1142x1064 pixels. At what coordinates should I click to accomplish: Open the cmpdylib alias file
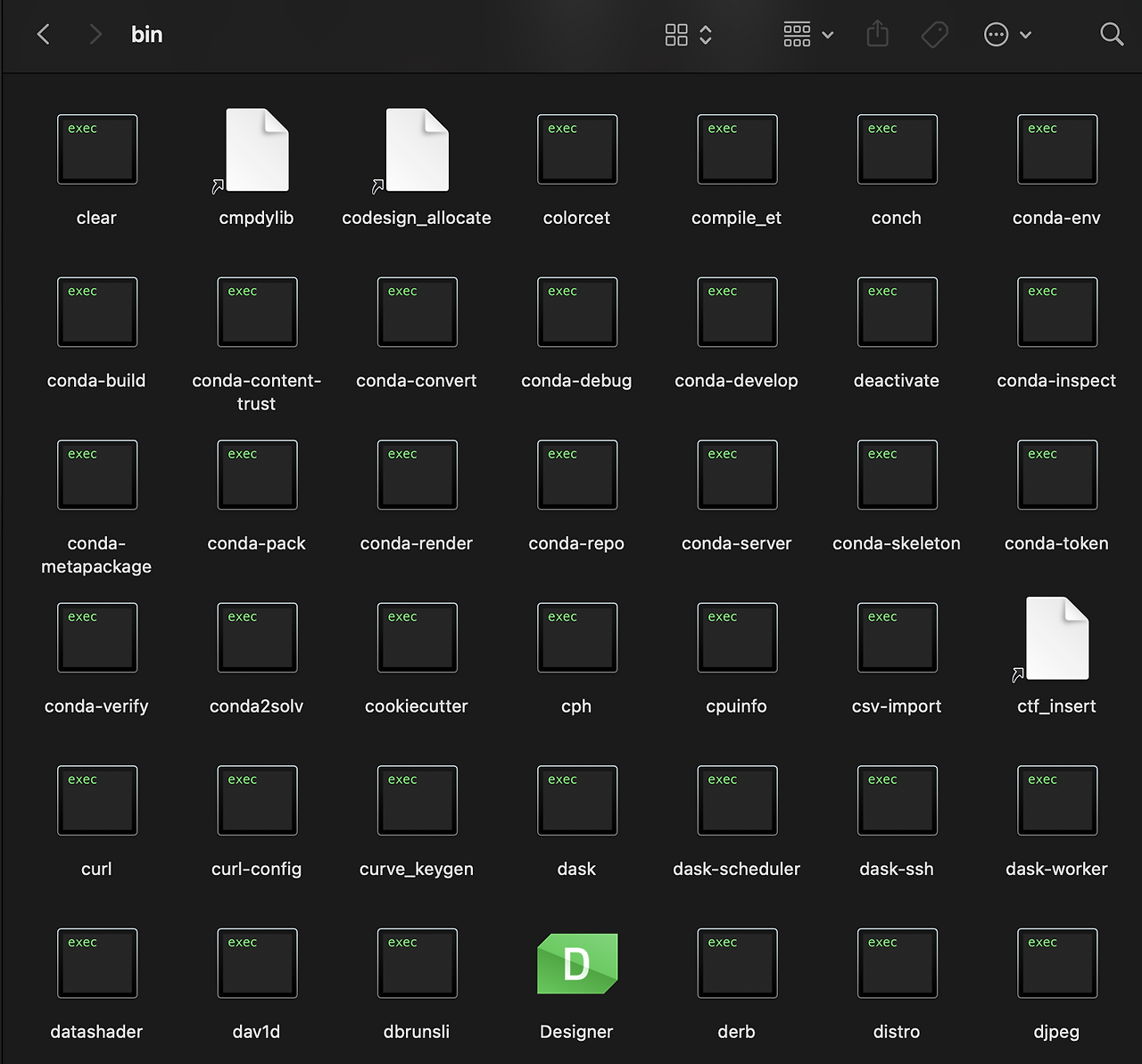click(256, 149)
